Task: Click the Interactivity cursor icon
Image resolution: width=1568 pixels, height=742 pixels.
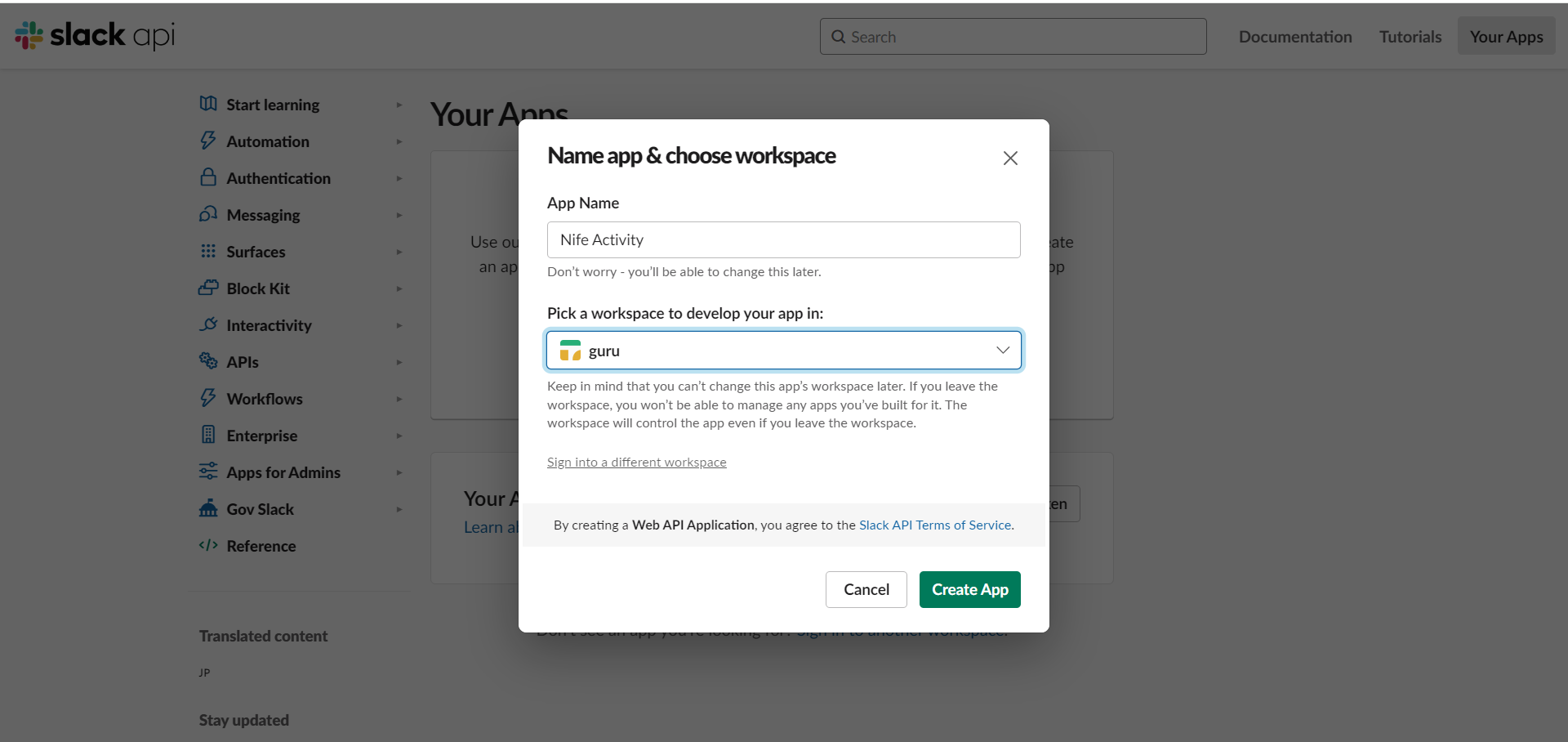Action: (x=208, y=325)
